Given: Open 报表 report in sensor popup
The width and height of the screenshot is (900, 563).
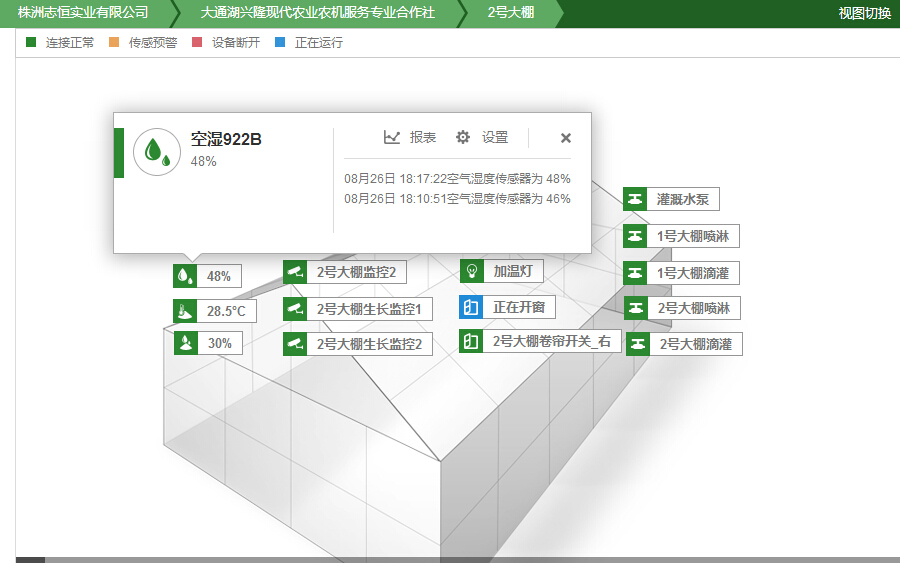Looking at the screenshot, I should [x=410, y=138].
